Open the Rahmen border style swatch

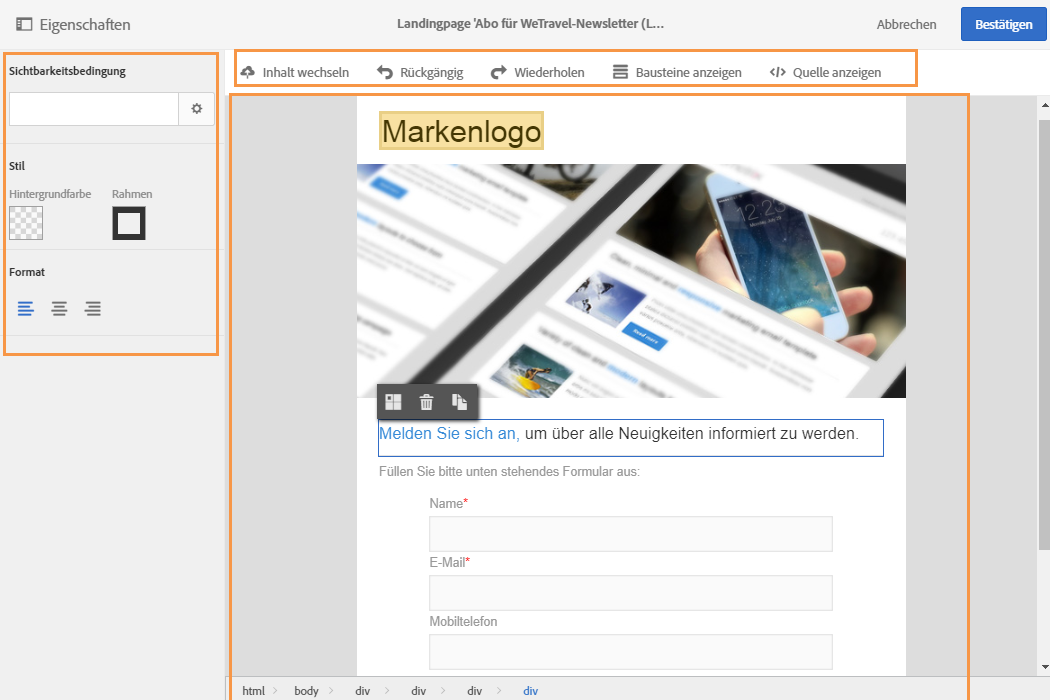pyautogui.click(x=129, y=223)
